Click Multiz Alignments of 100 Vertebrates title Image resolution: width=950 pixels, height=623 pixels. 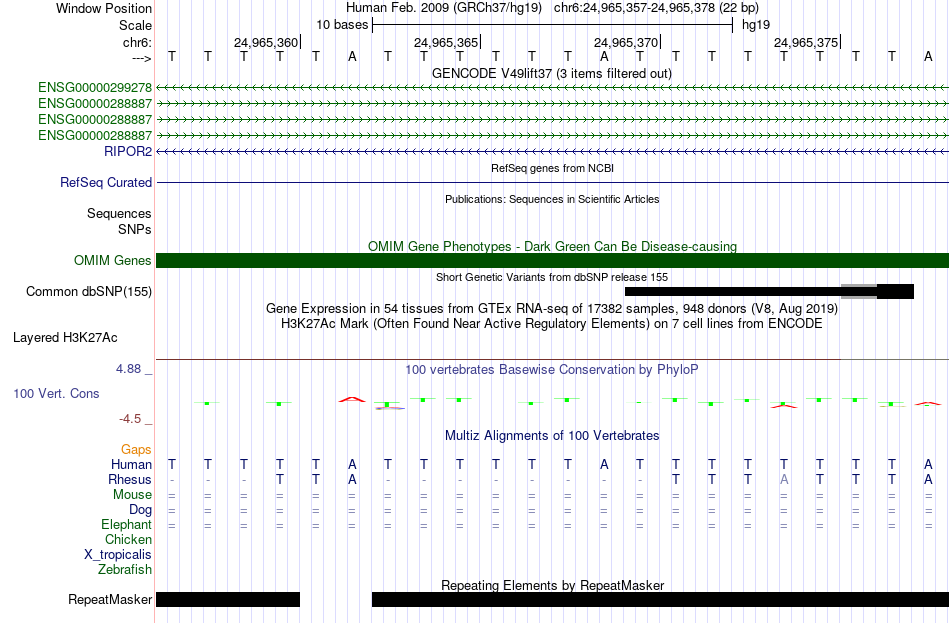click(x=552, y=436)
